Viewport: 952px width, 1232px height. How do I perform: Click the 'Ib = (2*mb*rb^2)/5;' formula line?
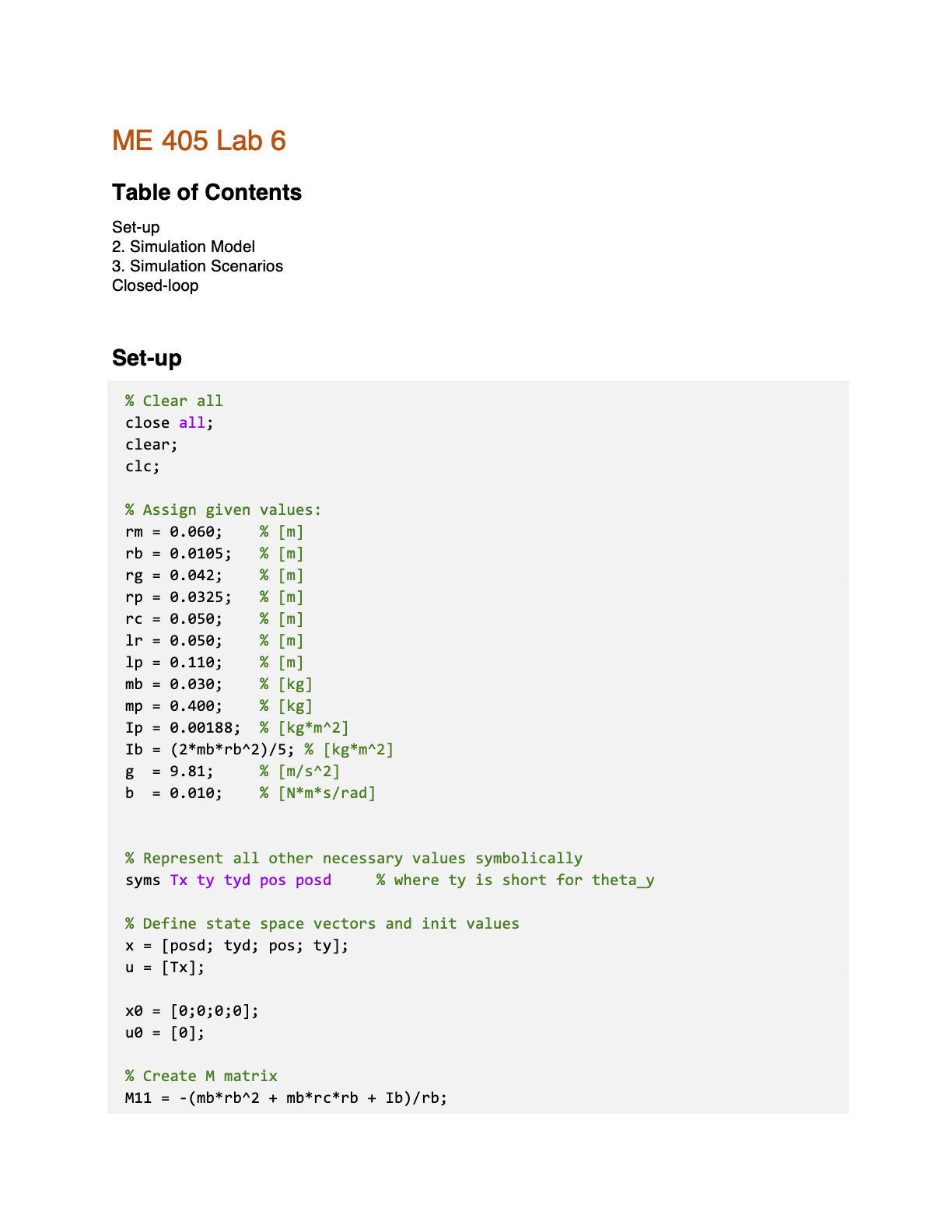pyautogui.click(x=210, y=749)
